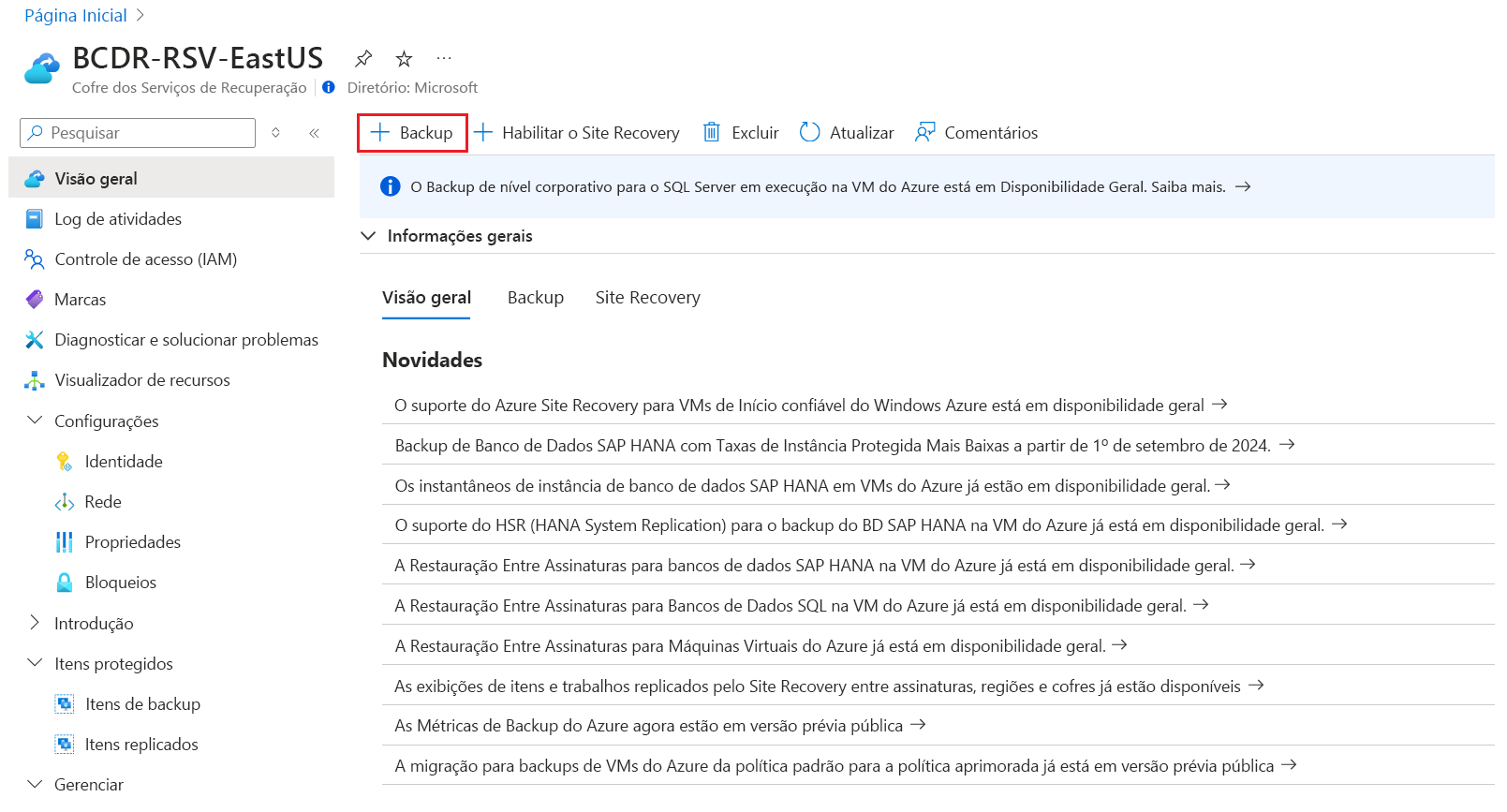Open the Métricas de Backup news item
1507x812 pixels.
(x=660, y=726)
